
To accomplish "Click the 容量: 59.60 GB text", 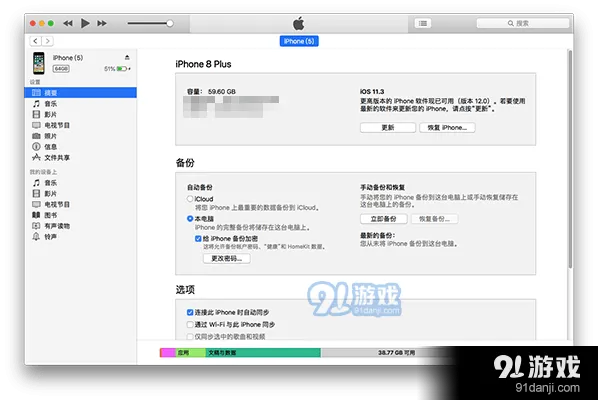I will click(x=211, y=92).
